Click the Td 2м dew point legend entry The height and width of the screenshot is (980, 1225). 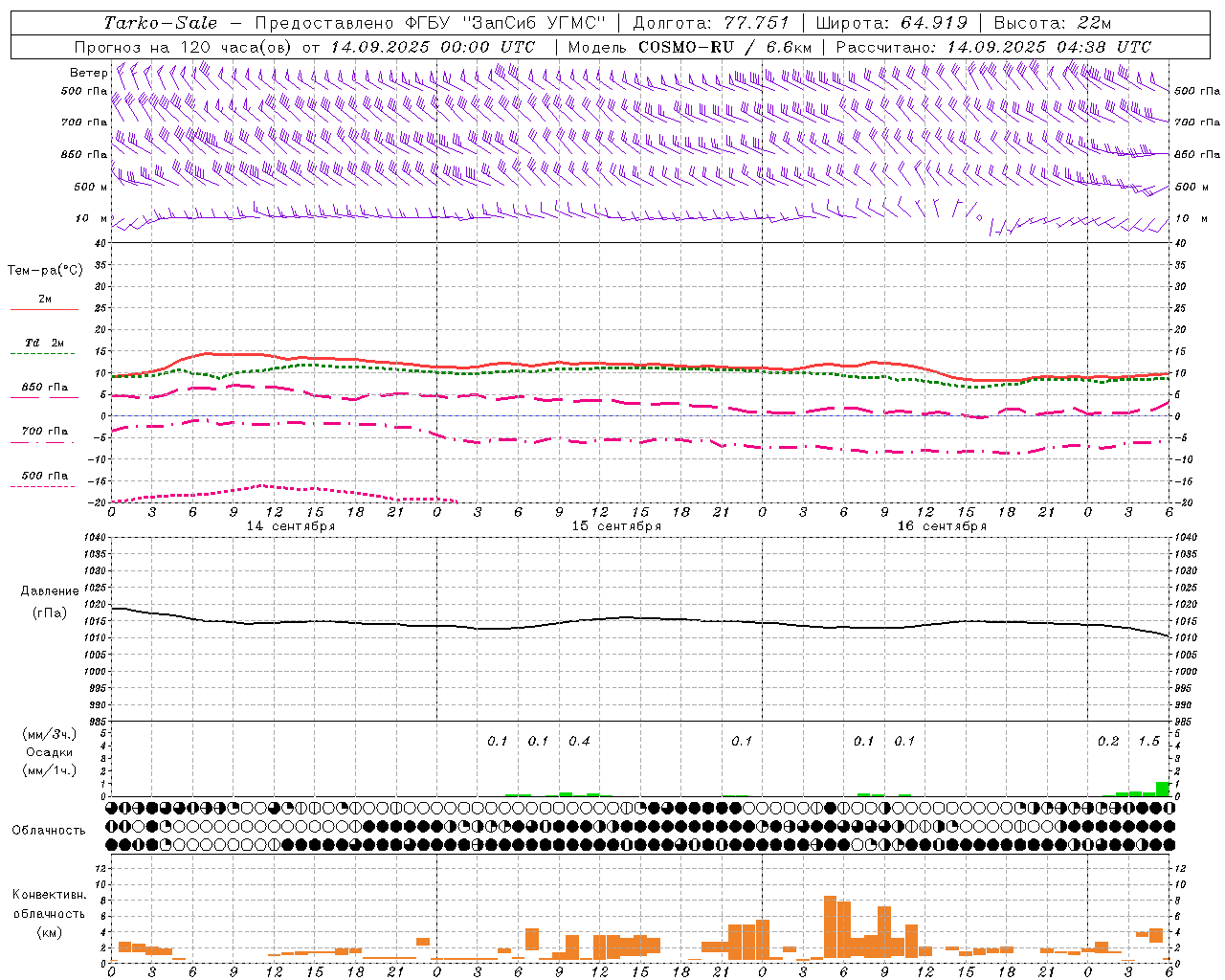(45, 343)
